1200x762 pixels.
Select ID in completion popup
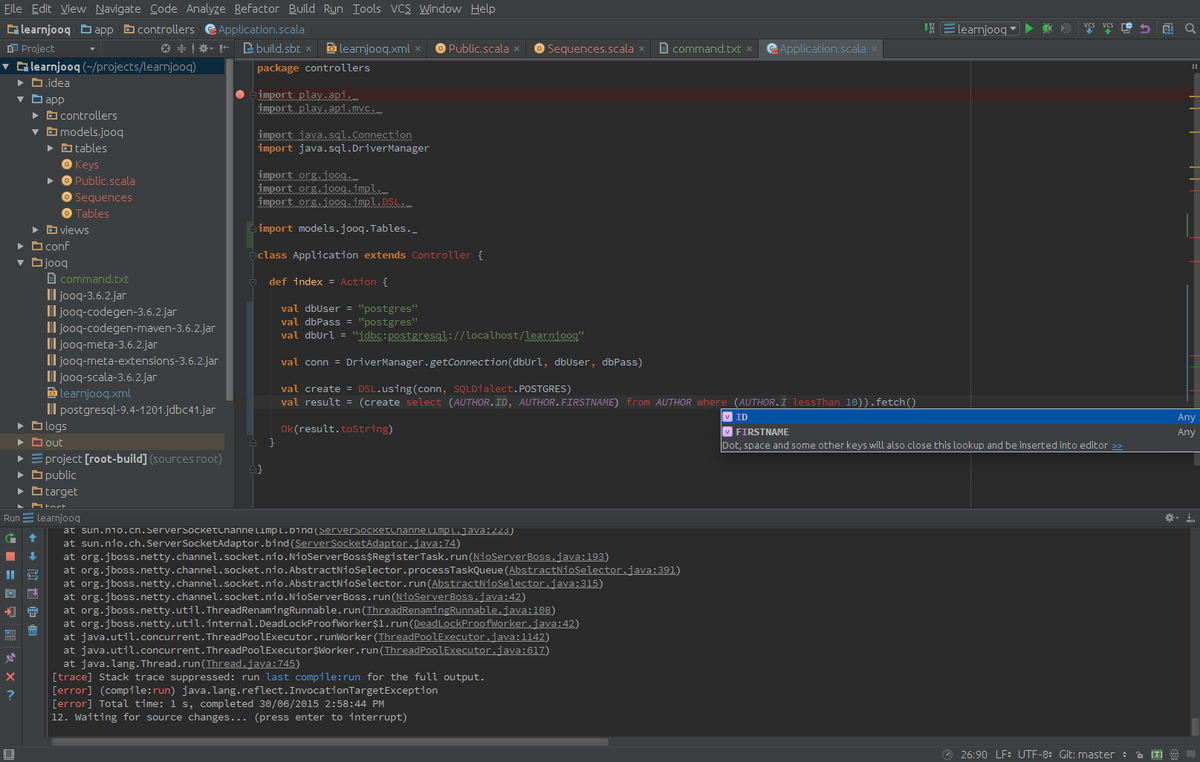pos(959,417)
